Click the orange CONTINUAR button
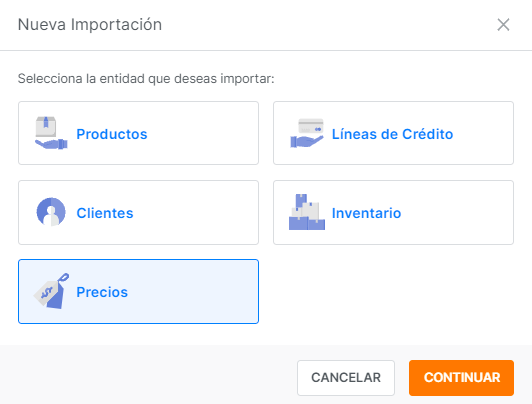 [x=461, y=378]
